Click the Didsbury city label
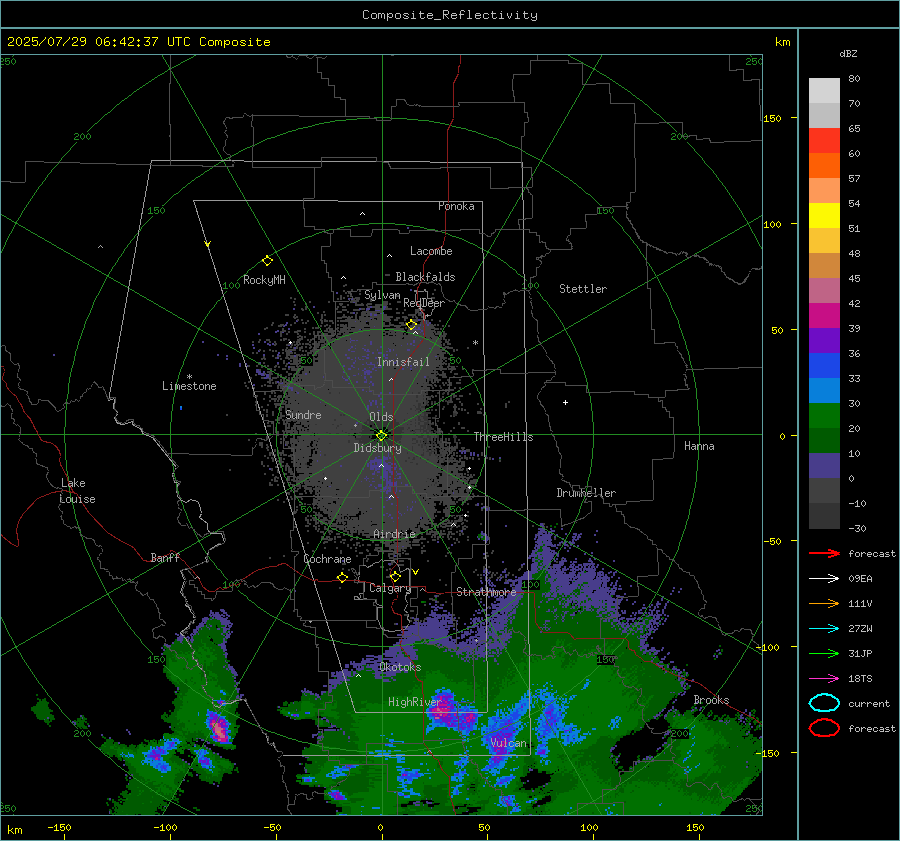The image size is (900, 841). tap(378, 448)
